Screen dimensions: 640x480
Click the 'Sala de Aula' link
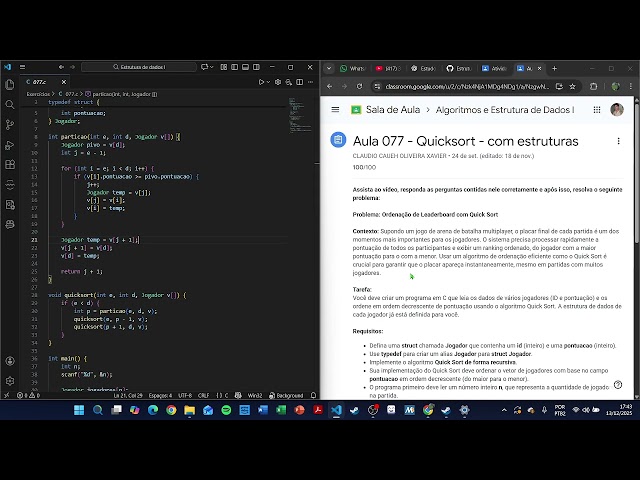393,110
